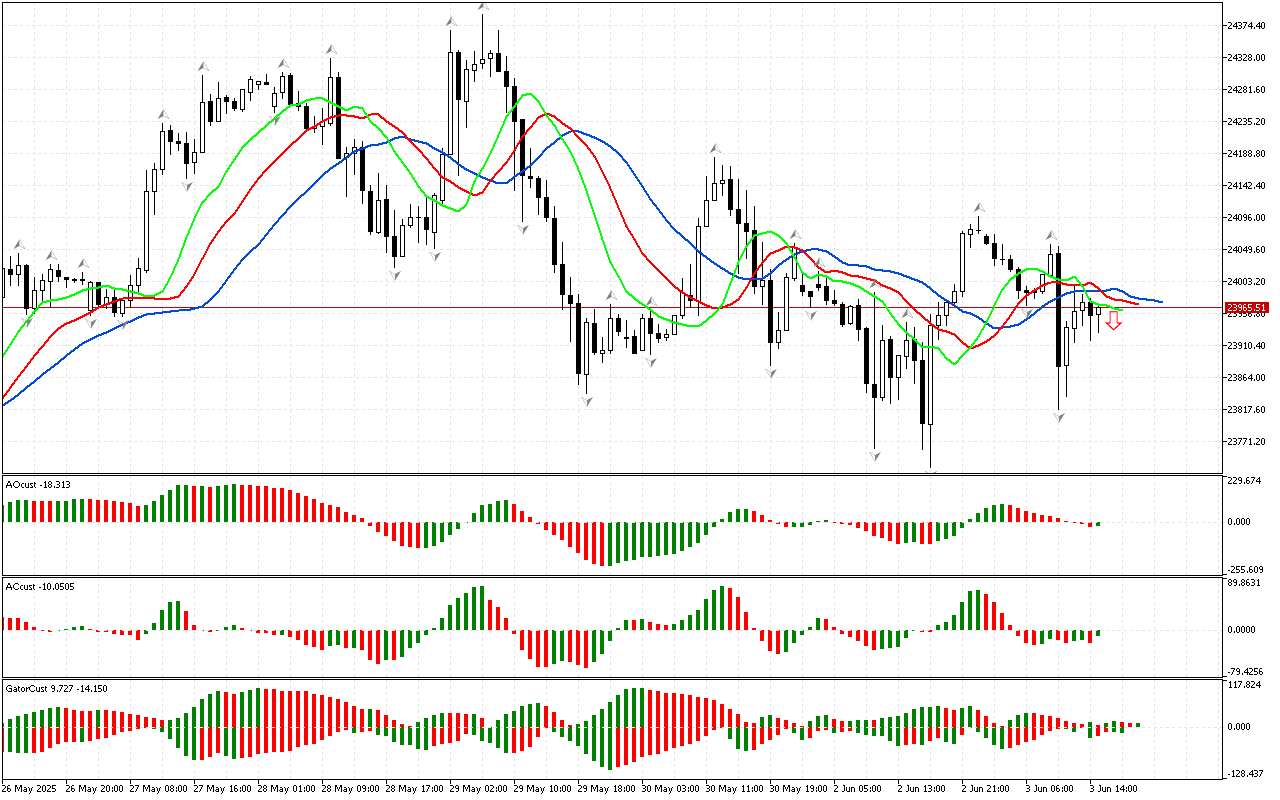Select the leftmost up fractal arrow on the chart

pyautogui.click(x=17, y=243)
